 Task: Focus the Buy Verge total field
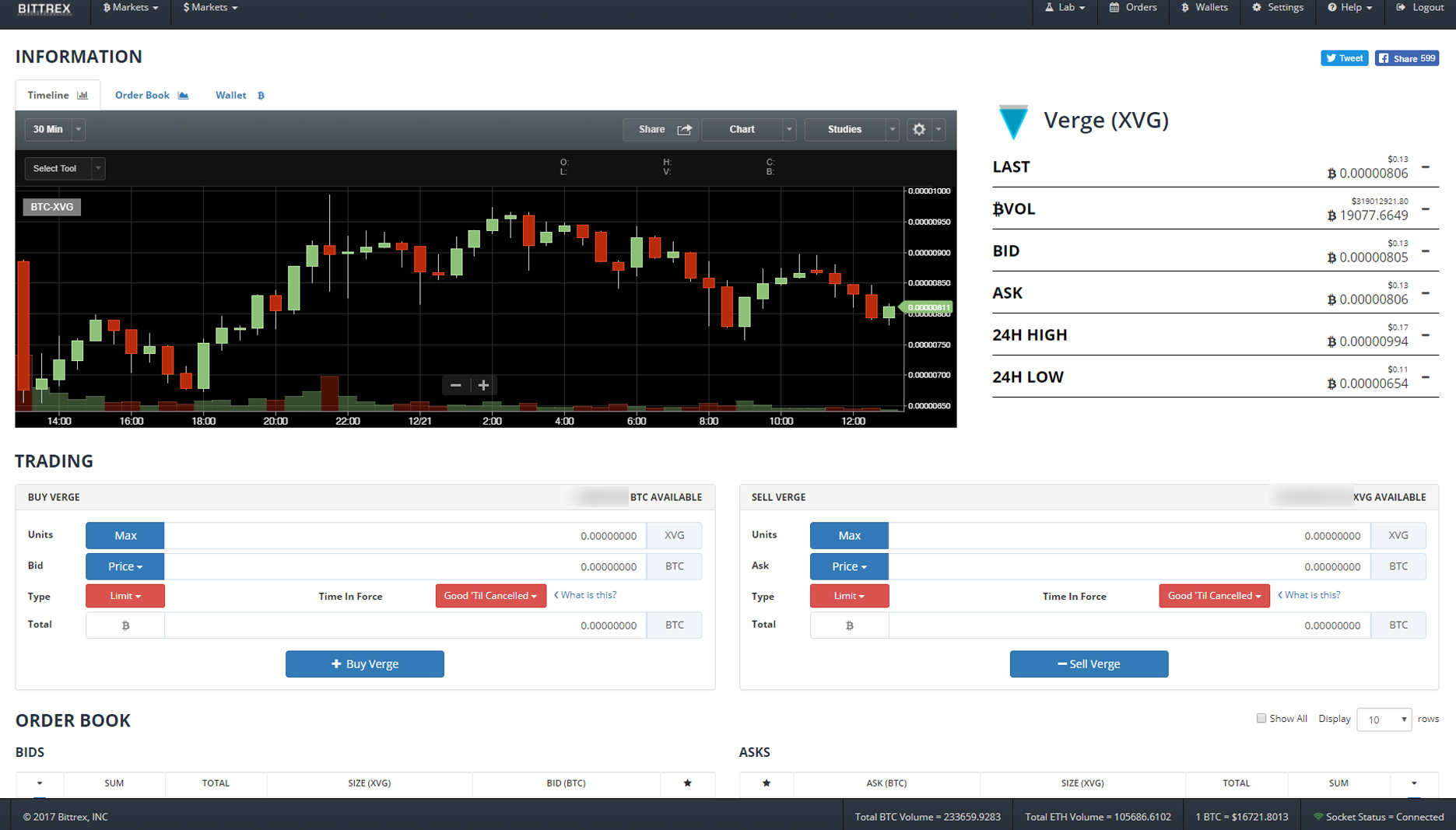point(405,625)
